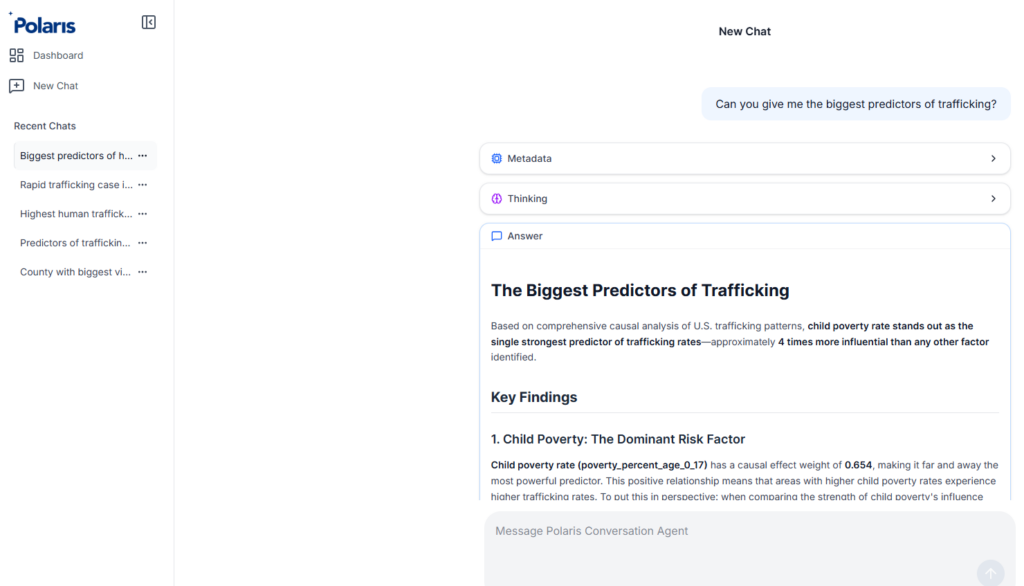Viewport: 1024px width, 586px height.
Task: Click the Polaris logo
Action: tap(43, 23)
